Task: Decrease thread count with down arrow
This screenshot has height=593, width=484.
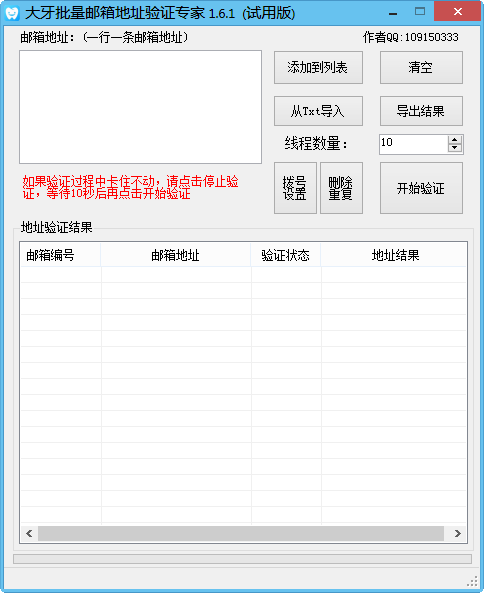Action: coord(455,149)
